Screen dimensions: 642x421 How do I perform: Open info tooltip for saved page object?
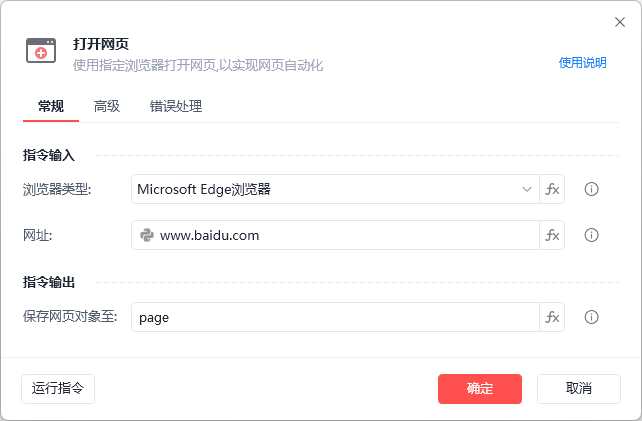click(x=591, y=317)
